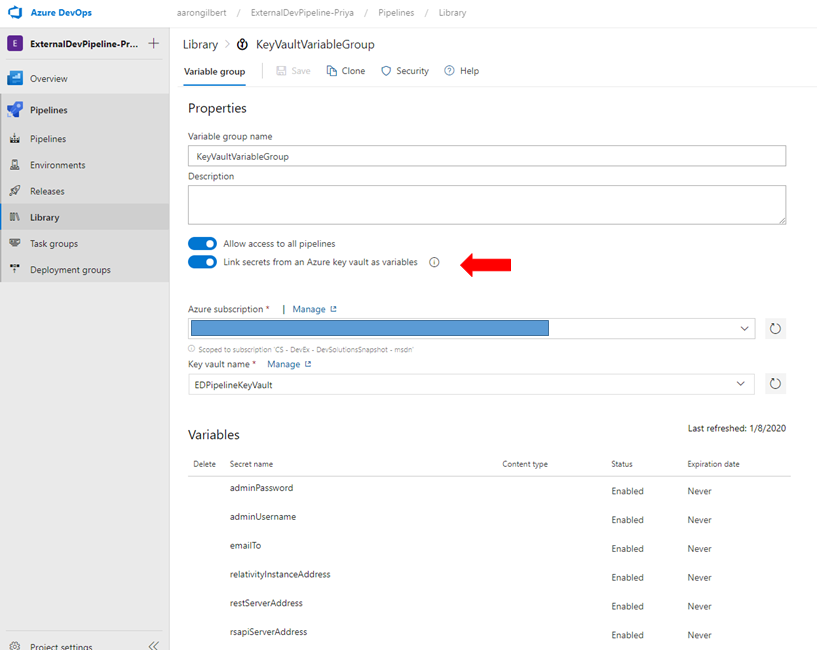Click the Content type column header
This screenshot has width=817, height=650.
coord(525,464)
